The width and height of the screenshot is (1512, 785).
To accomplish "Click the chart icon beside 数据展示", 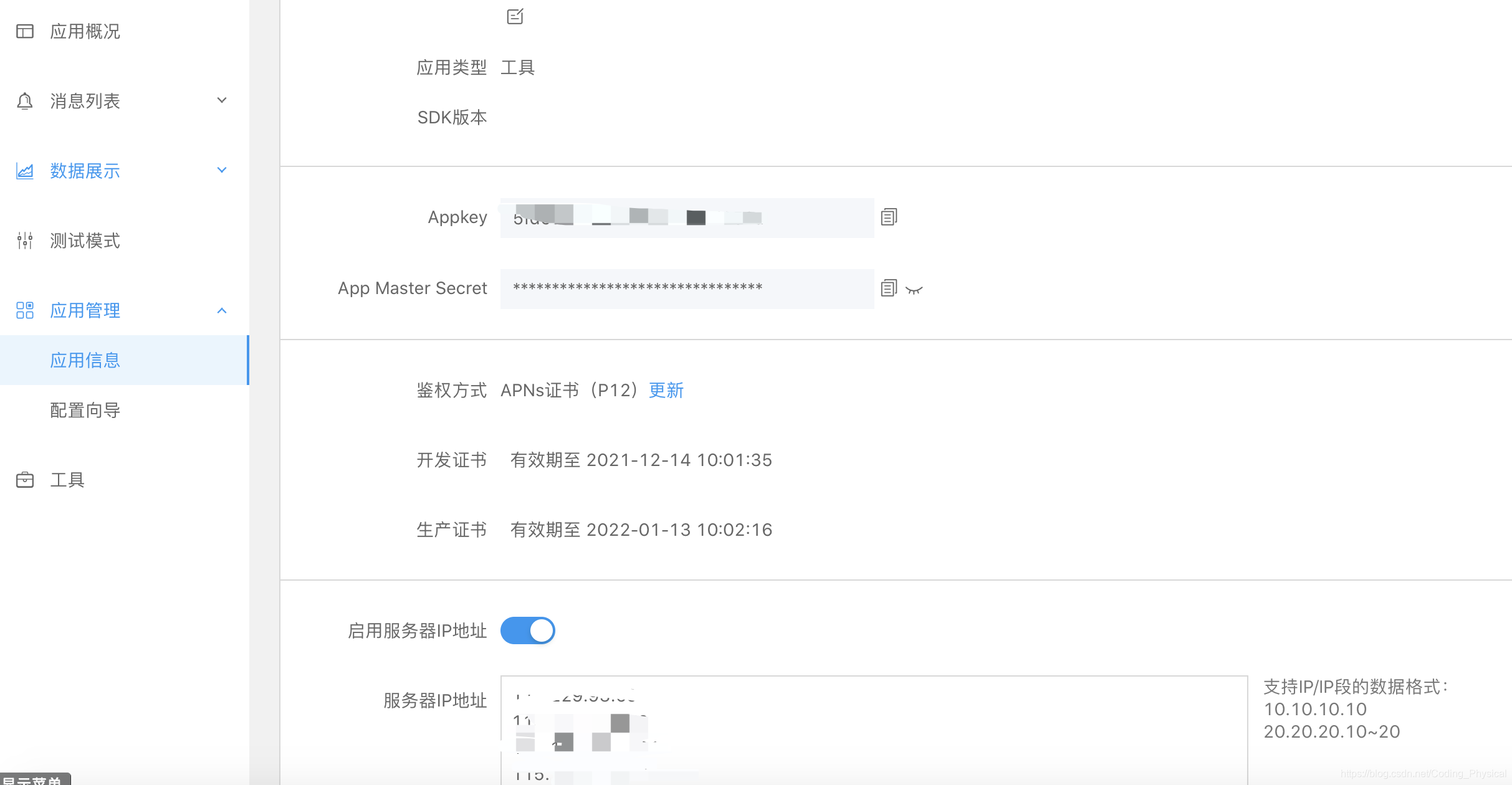I will point(25,171).
